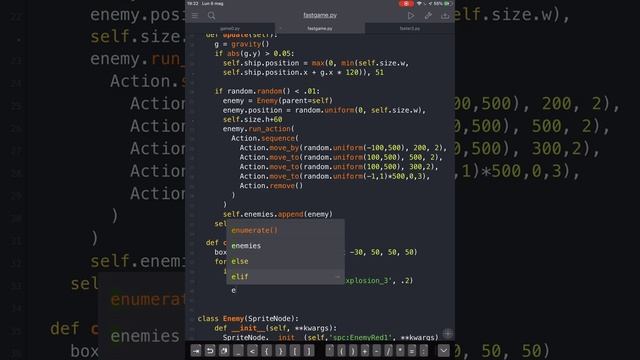Image resolution: width=640 pixels, height=360 pixels.
Task: Tap the Tab indent key on keyboard bar
Action: [x=196, y=351]
